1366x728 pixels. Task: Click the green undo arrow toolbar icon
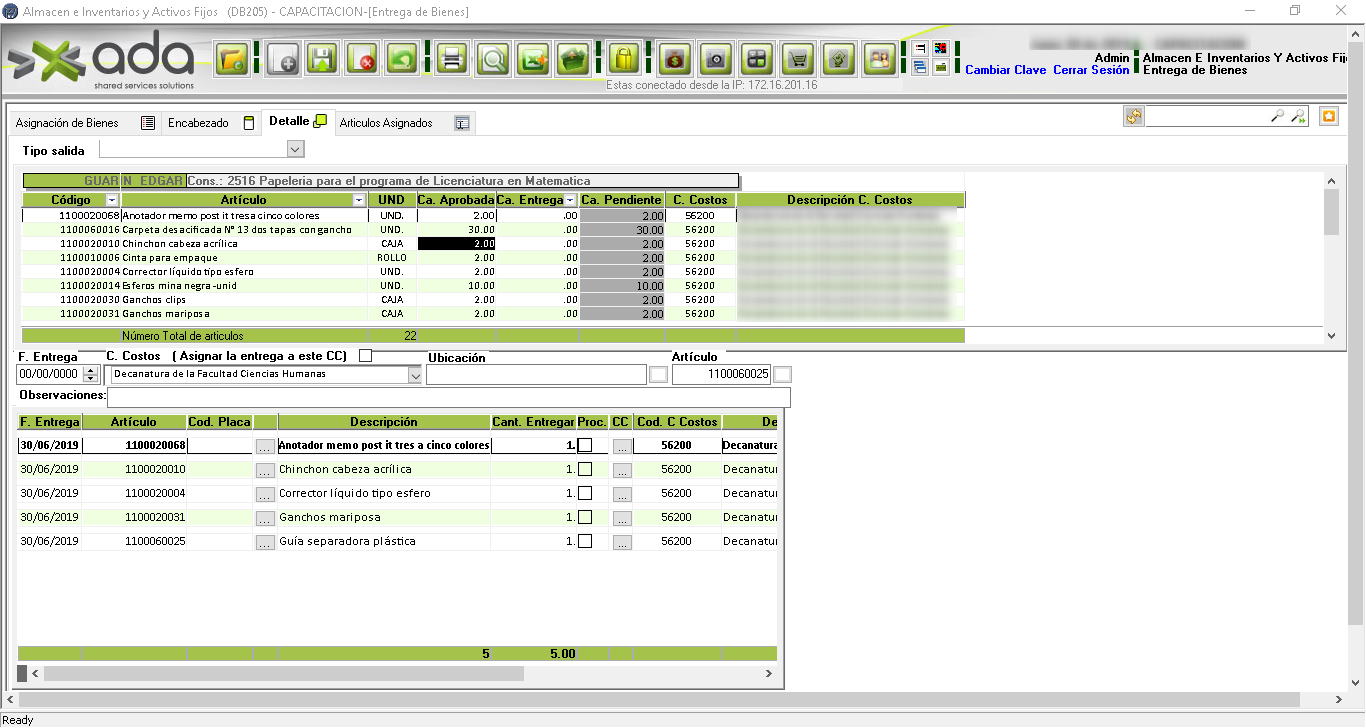pos(402,60)
